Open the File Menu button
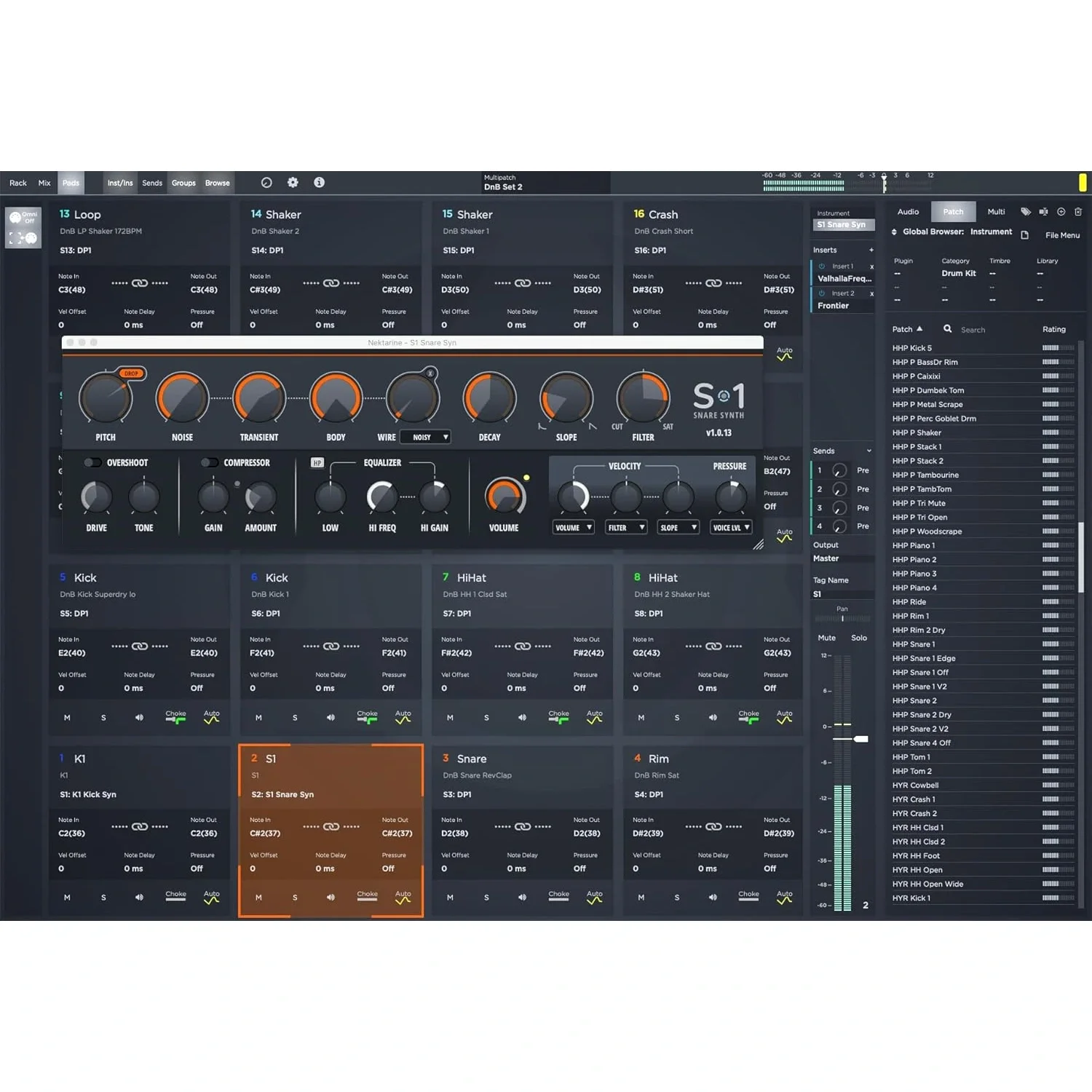This screenshot has height=1092, width=1092. pos(1062,236)
